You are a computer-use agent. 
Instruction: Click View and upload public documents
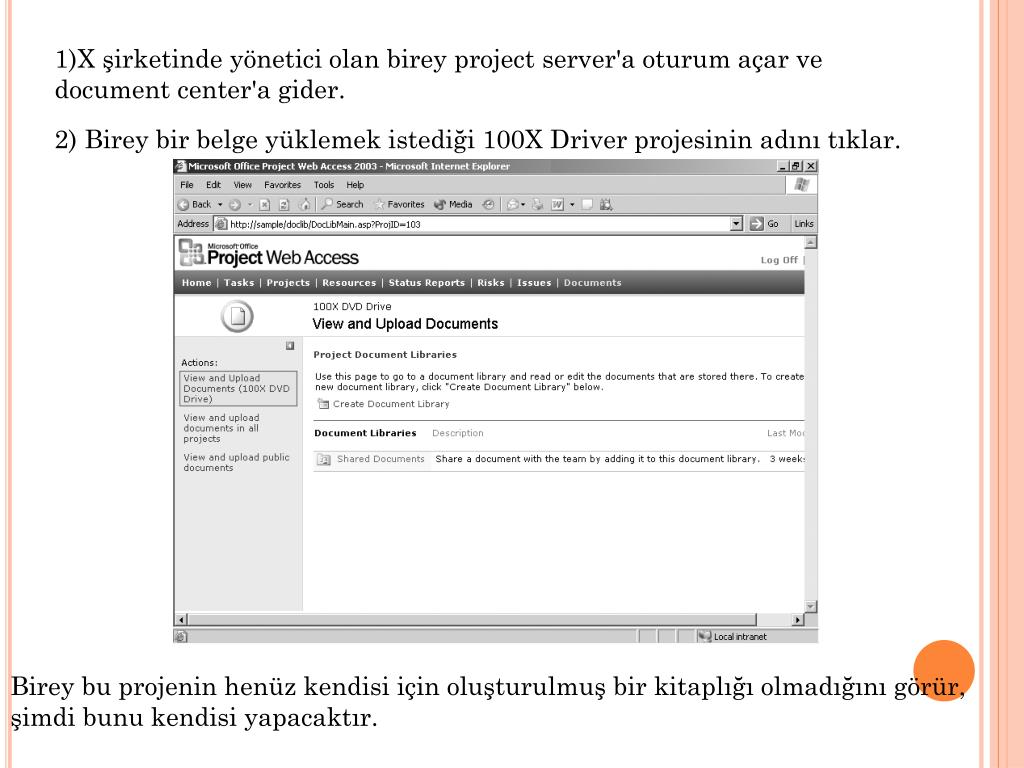236,462
